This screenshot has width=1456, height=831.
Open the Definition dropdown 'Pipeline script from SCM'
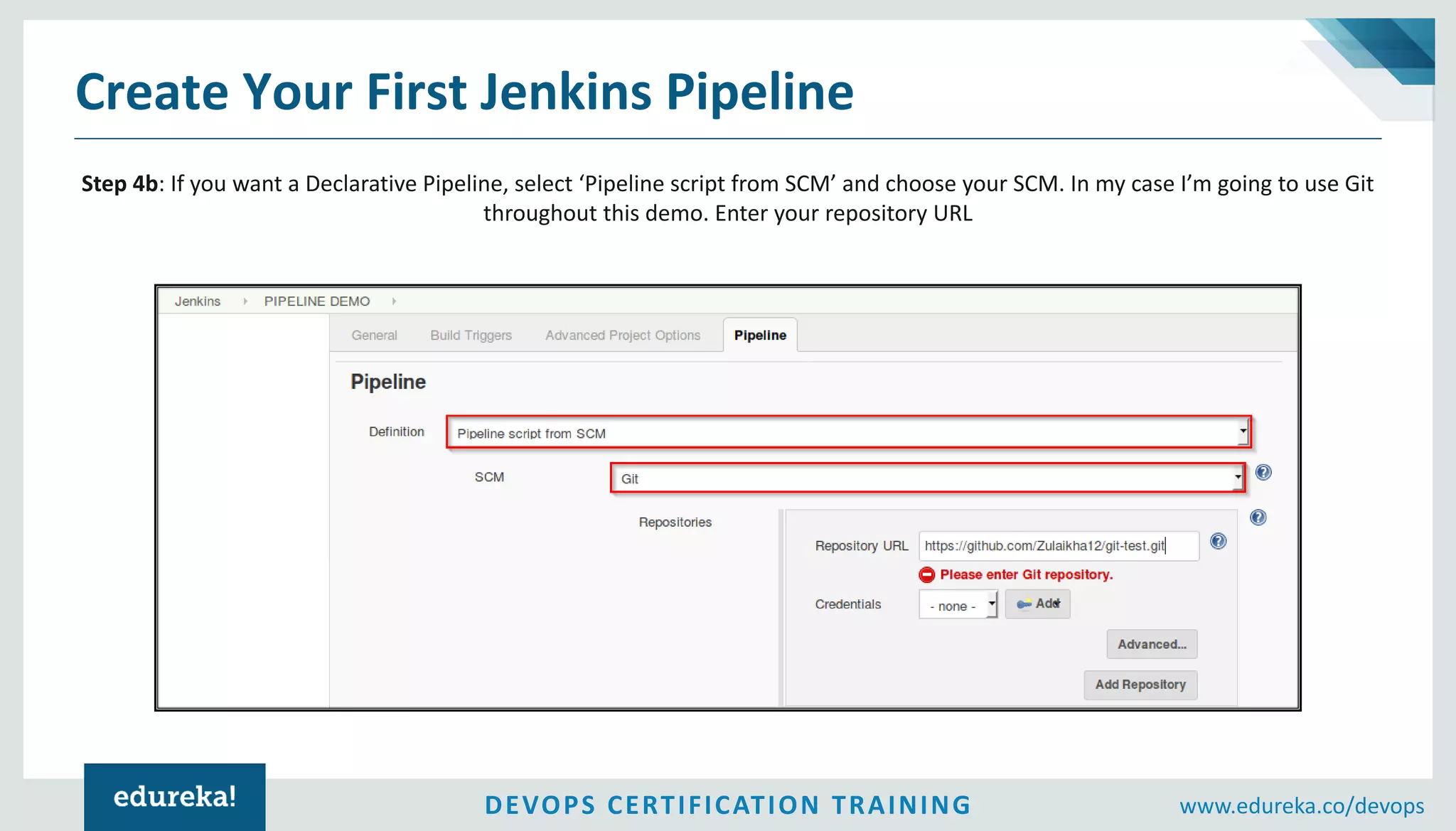point(848,432)
